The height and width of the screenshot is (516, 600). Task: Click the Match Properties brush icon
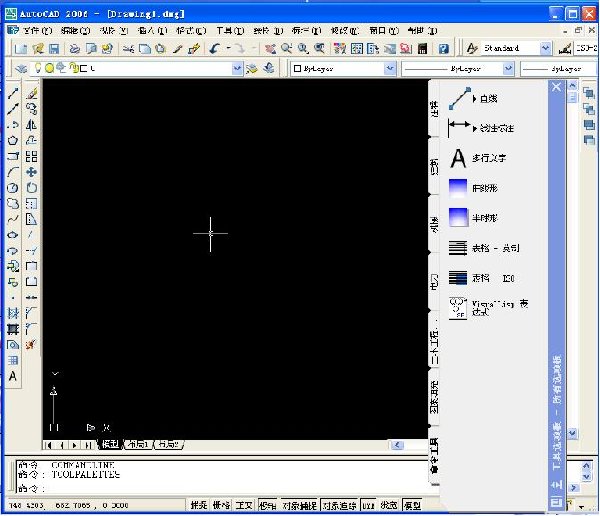click(x=194, y=49)
